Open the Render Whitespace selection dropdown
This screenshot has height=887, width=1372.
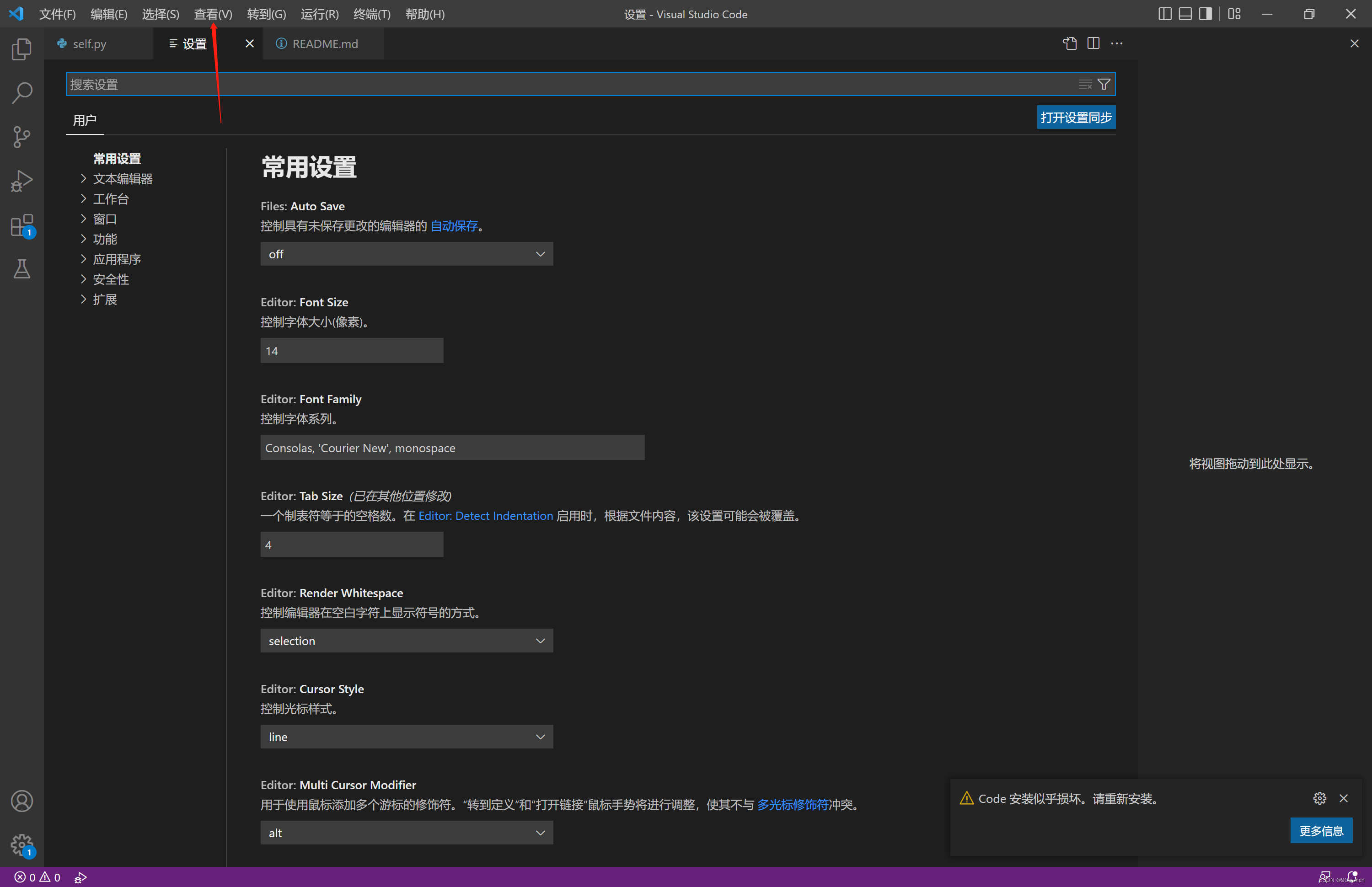407,641
